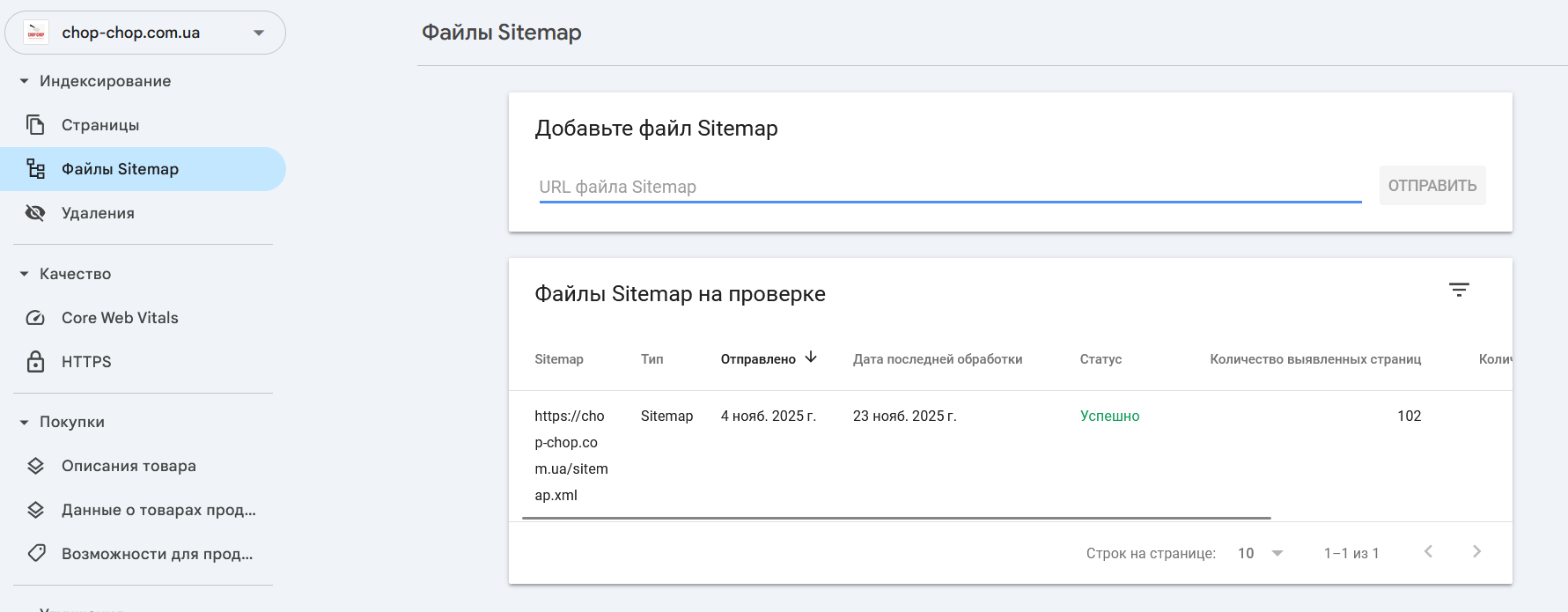This screenshot has width=1568, height=612.
Task: Click the URL файла Sitemap input field
Action: (x=949, y=187)
